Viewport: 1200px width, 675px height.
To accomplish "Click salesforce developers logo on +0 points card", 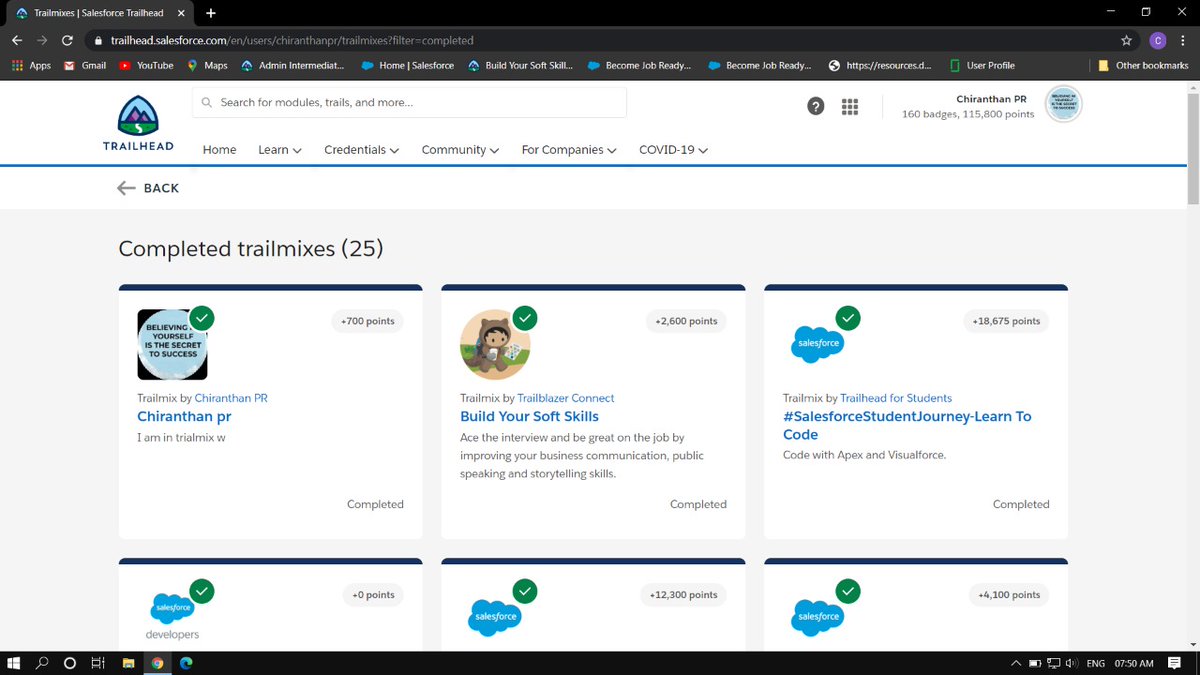I will (172, 615).
